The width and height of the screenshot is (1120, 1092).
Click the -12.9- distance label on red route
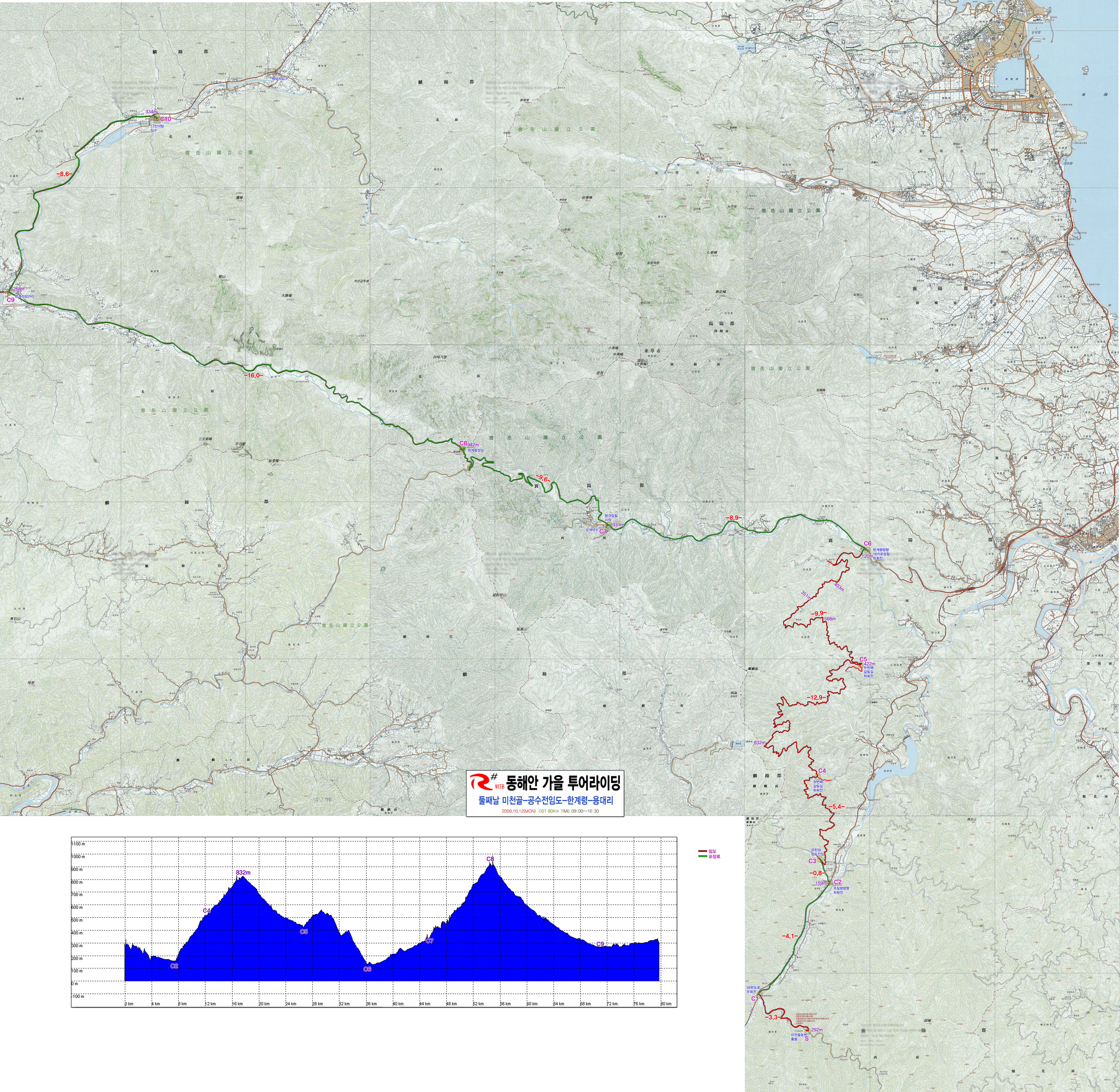817,697
